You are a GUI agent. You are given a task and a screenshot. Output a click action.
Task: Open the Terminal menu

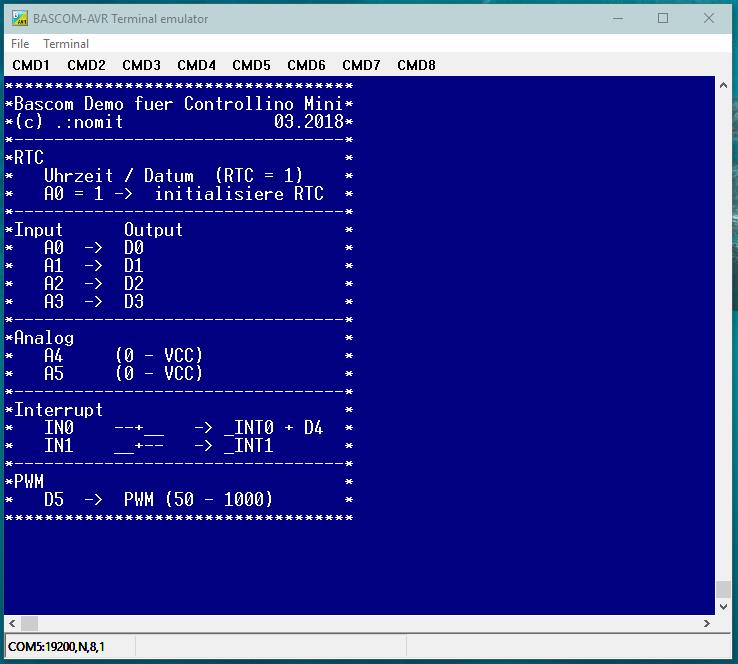click(x=66, y=44)
